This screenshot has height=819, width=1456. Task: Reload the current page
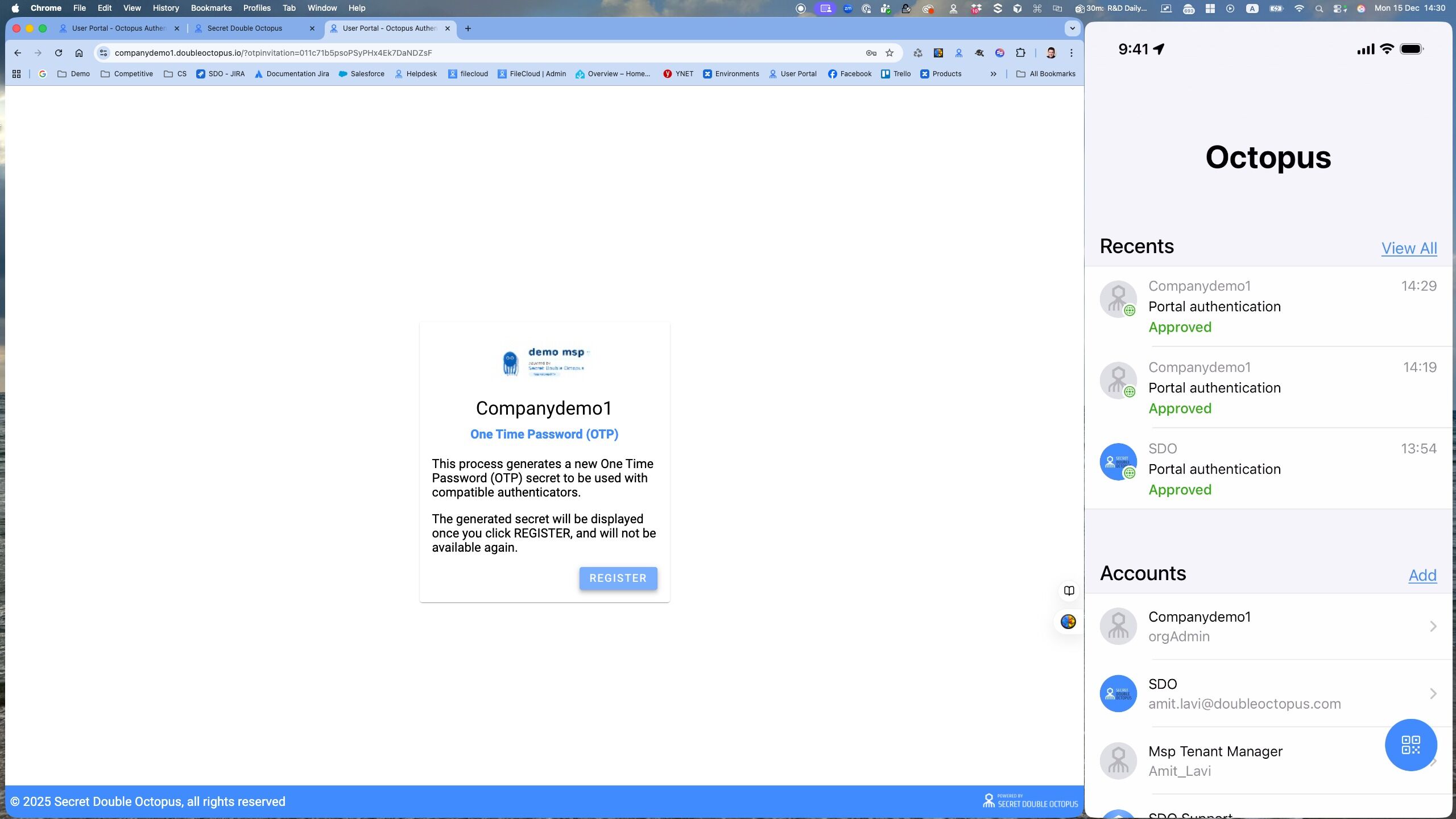[x=58, y=53]
